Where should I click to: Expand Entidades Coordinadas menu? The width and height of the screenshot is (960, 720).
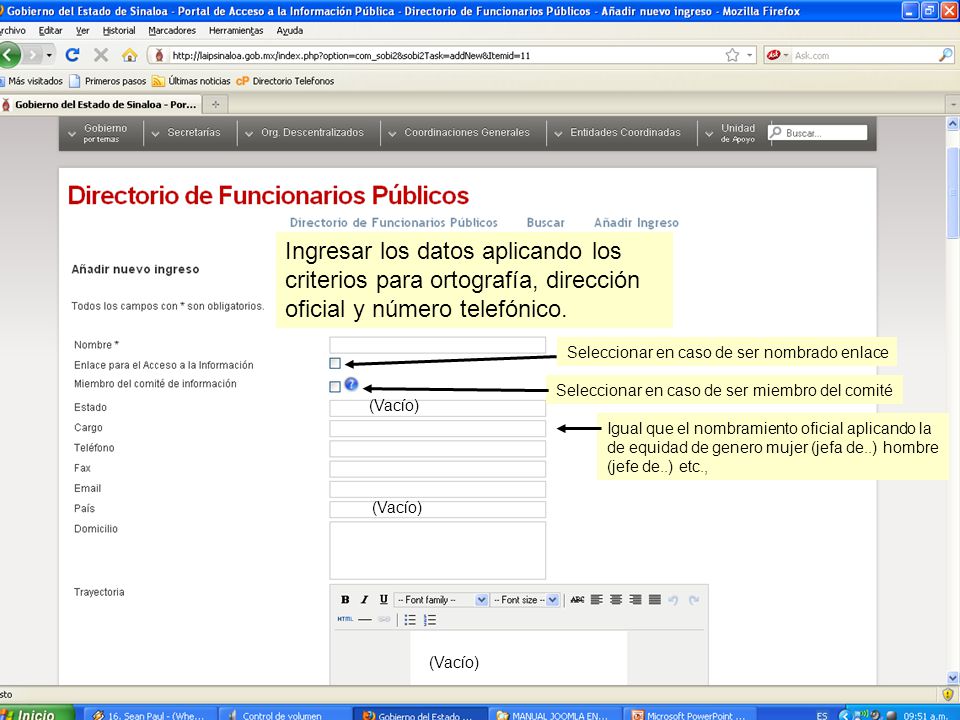pos(618,132)
